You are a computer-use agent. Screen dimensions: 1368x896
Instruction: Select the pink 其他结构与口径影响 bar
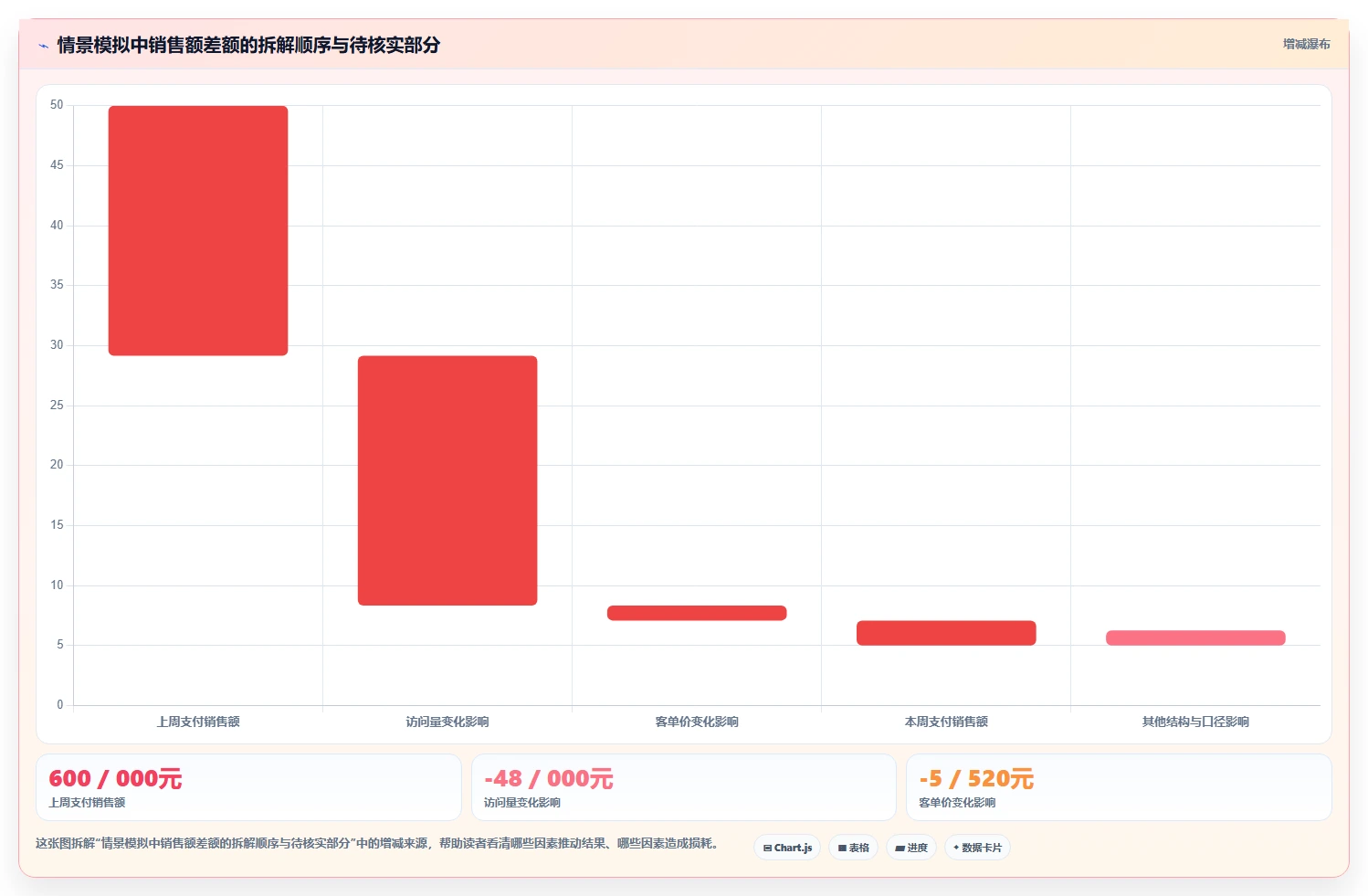(1195, 638)
